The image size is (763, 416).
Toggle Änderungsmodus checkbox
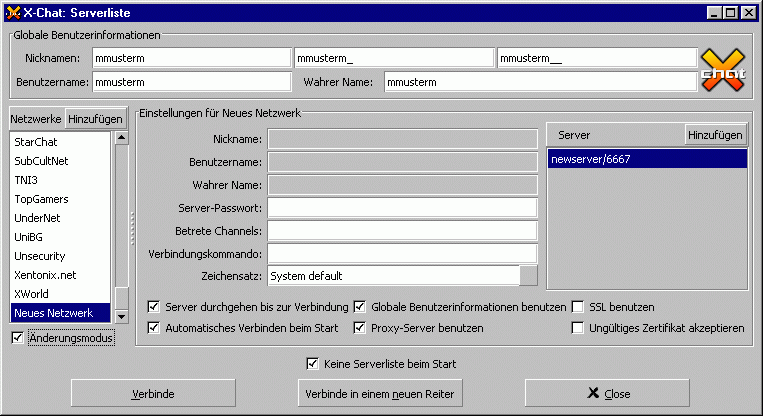18,337
